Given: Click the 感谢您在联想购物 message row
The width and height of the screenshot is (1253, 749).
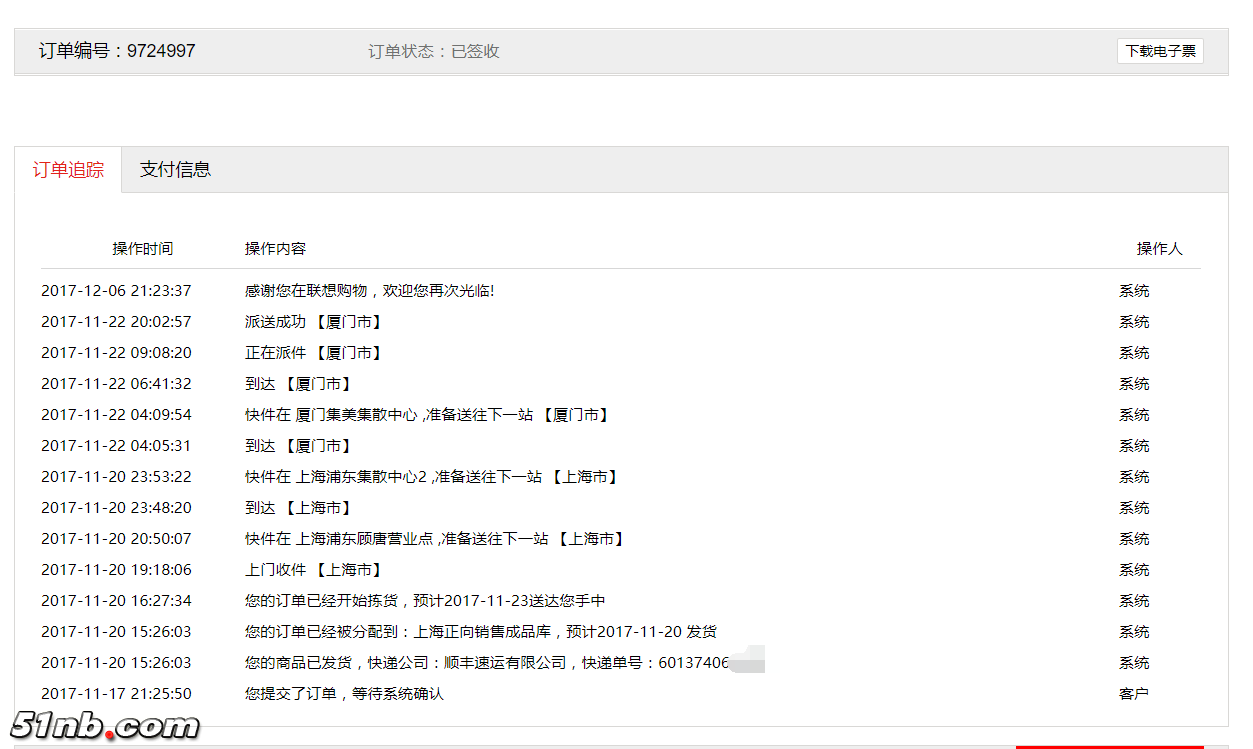Looking at the screenshot, I should (369, 291).
